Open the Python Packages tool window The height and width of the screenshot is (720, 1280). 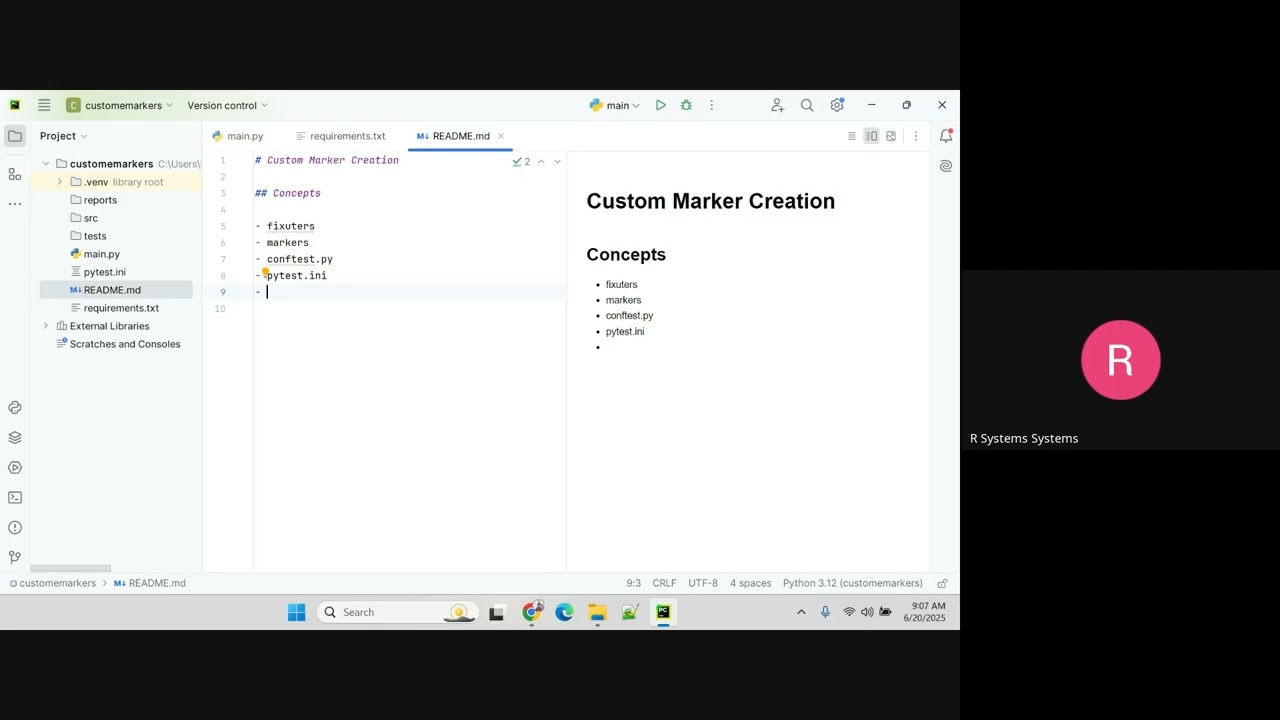click(15, 438)
